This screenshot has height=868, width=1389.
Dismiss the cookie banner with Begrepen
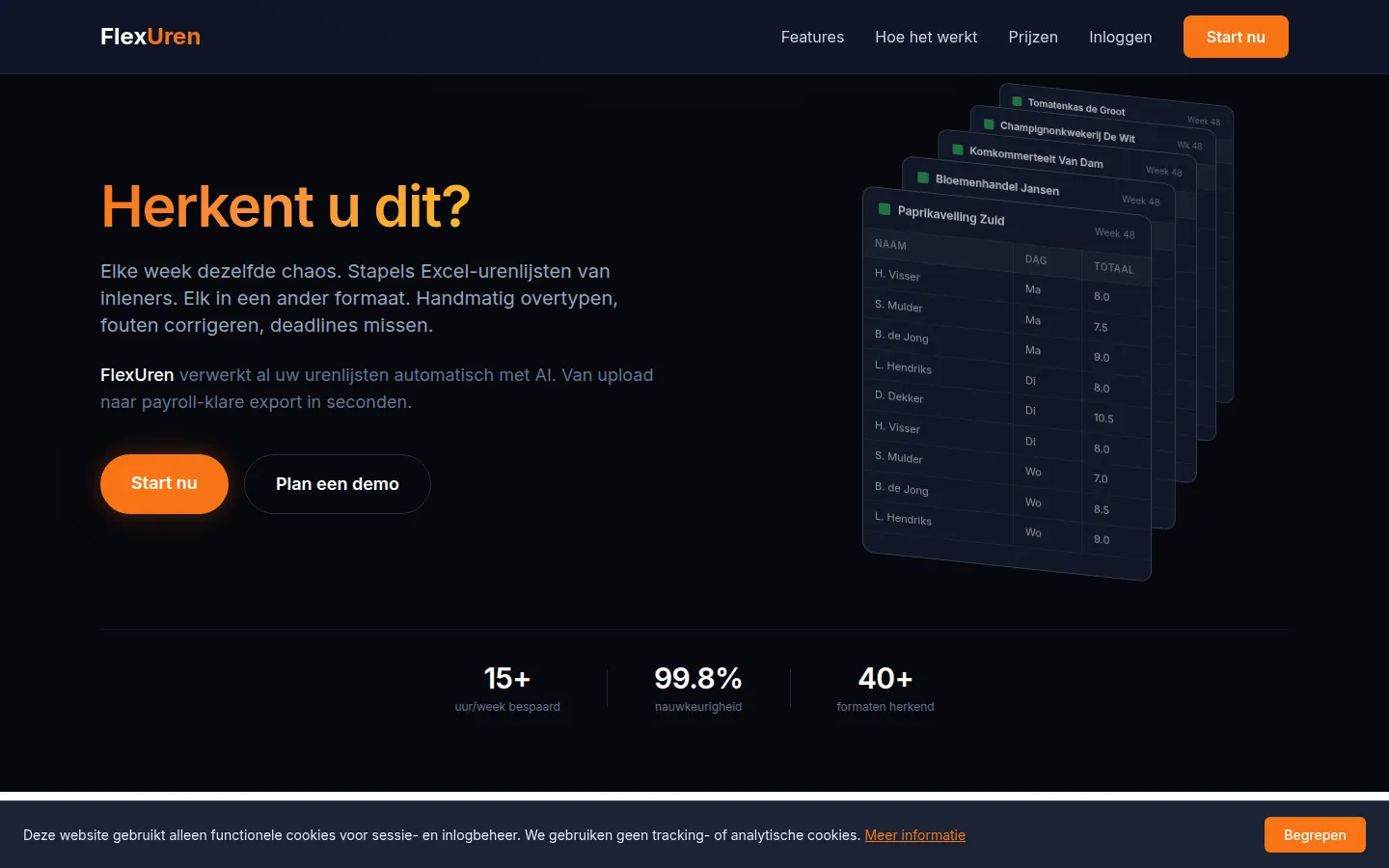[x=1314, y=835]
